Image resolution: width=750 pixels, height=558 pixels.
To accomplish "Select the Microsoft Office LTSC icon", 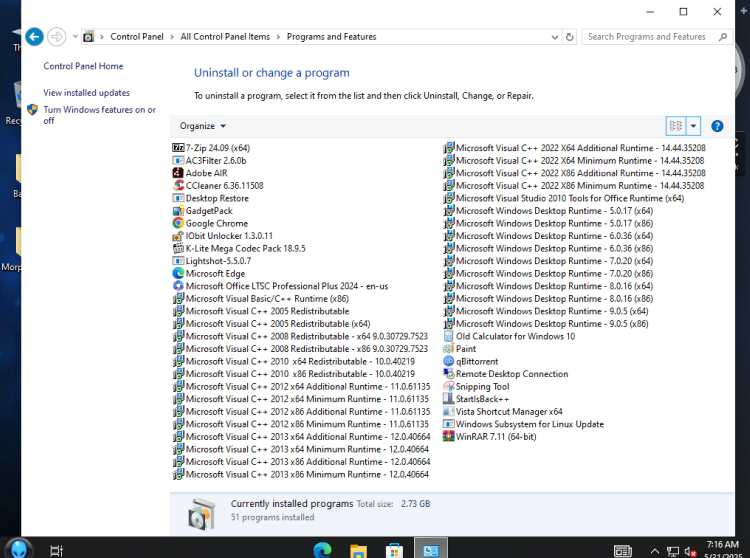I will [x=178, y=285].
